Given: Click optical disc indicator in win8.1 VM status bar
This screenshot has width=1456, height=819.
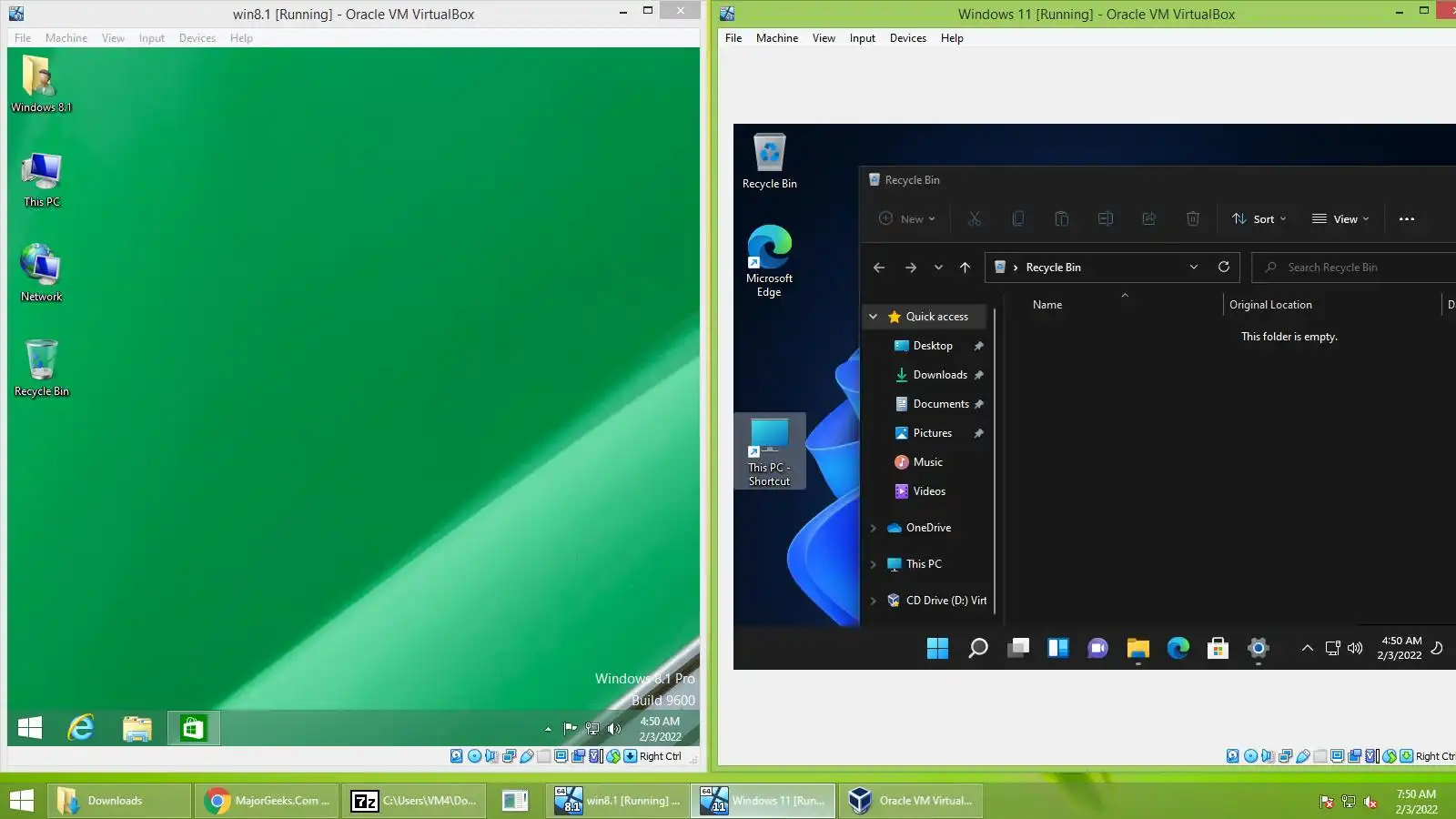Looking at the screenshot, I should 474,756.
